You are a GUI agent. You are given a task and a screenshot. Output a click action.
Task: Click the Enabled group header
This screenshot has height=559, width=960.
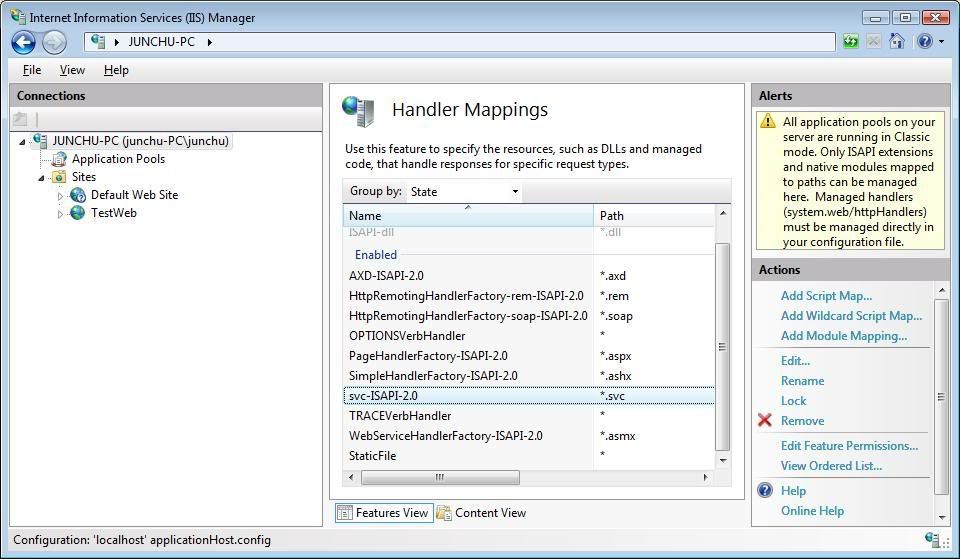(x=376, y=255)
